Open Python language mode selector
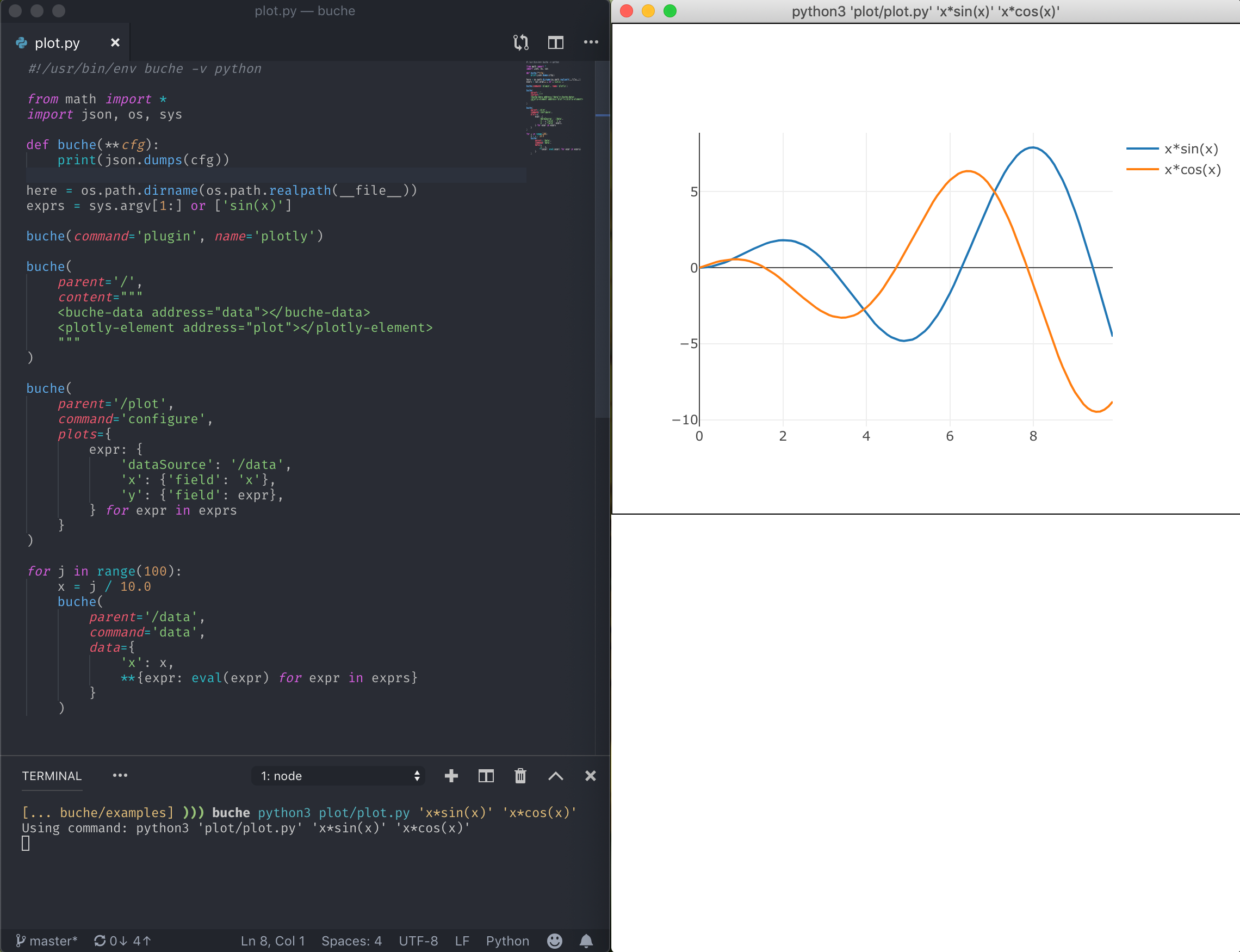The image size is (1240, 952). 507,941
